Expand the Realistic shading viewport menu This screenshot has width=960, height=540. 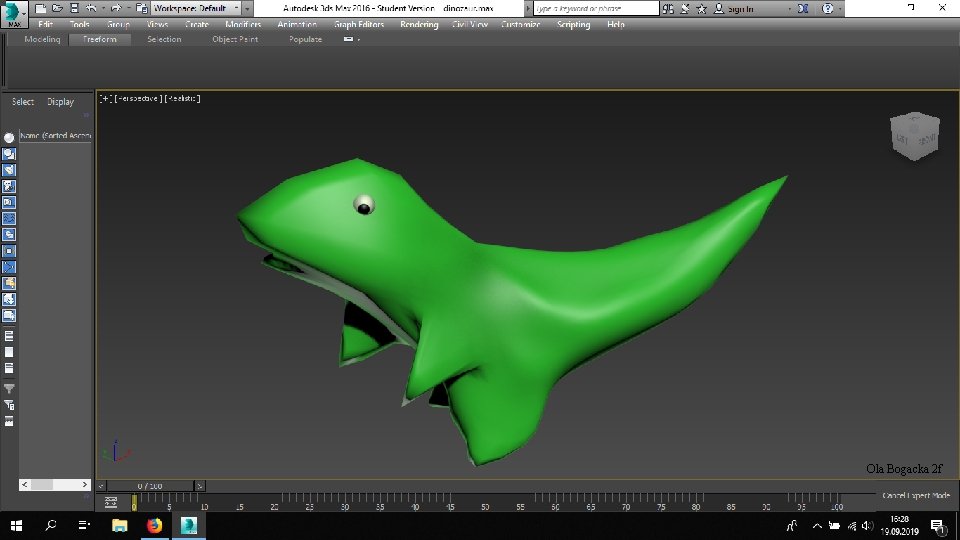tap(184, 98)
